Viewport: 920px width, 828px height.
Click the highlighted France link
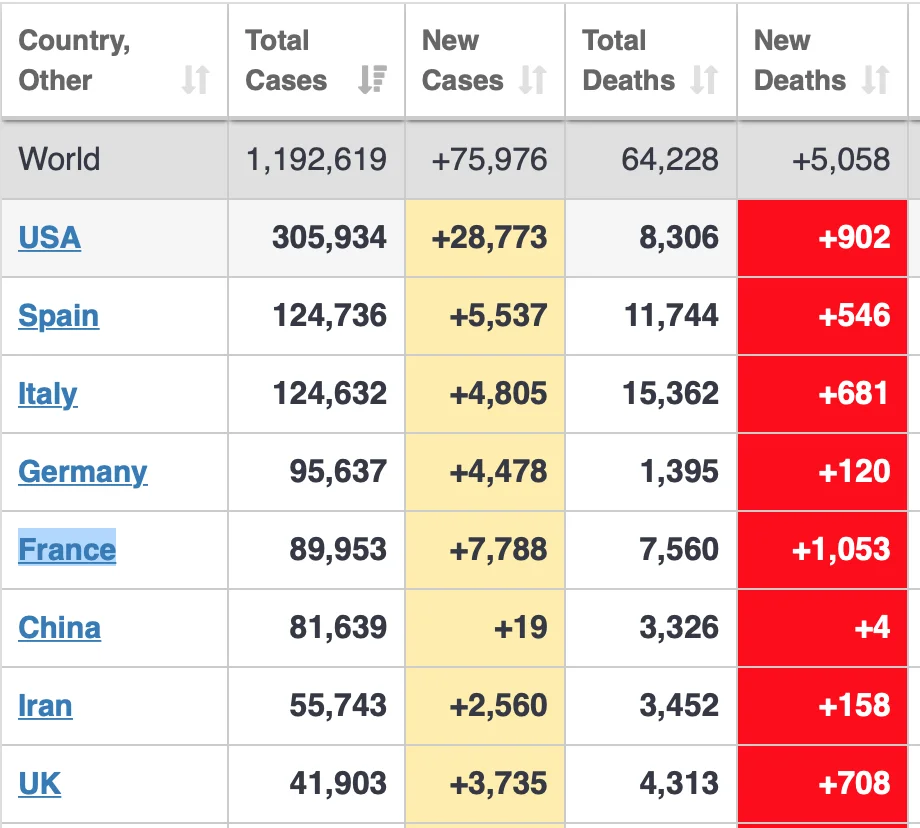(x=67, y=550)
